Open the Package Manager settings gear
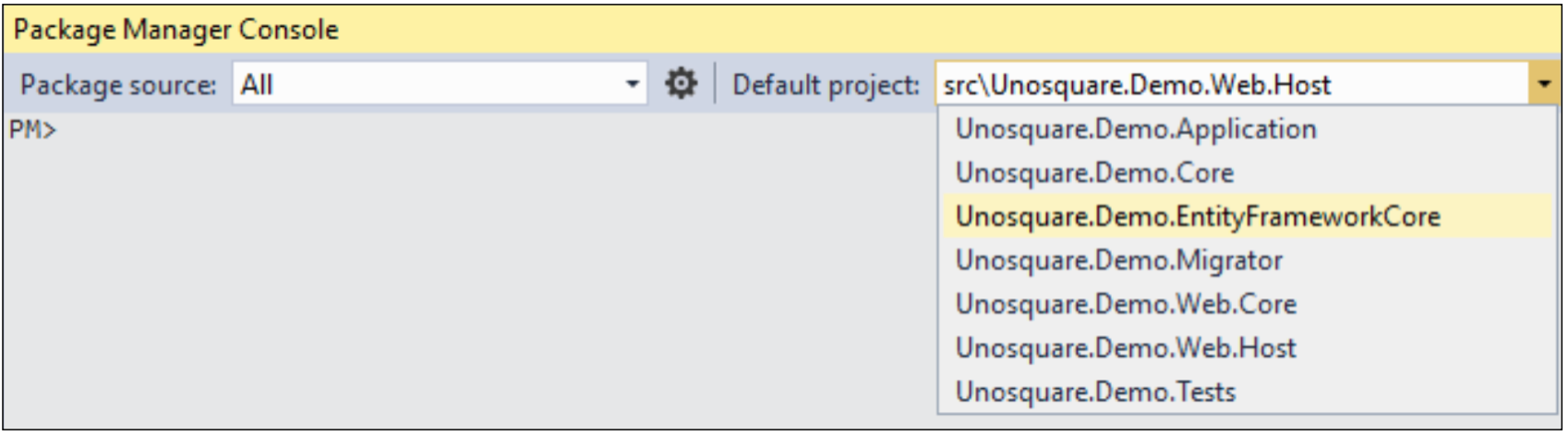 tap(681, 84)
